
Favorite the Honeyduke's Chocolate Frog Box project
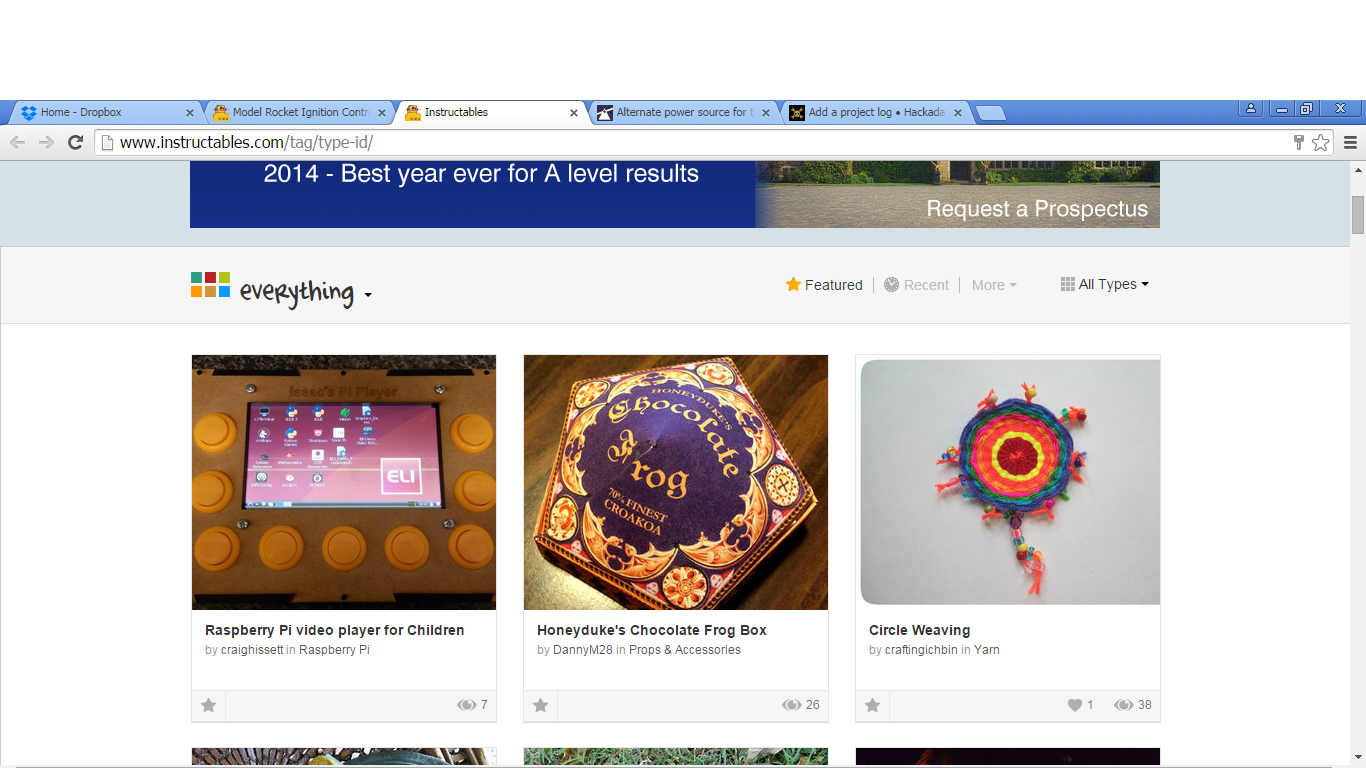pos(541,705)
